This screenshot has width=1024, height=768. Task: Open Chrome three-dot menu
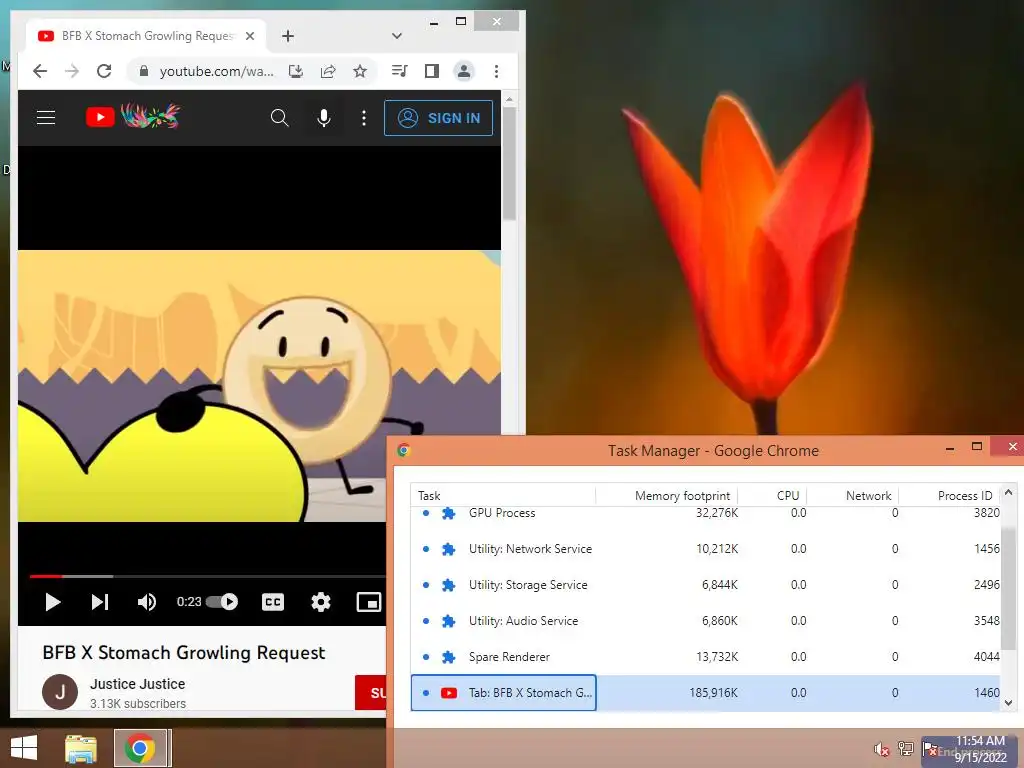(x=496, y=71)
